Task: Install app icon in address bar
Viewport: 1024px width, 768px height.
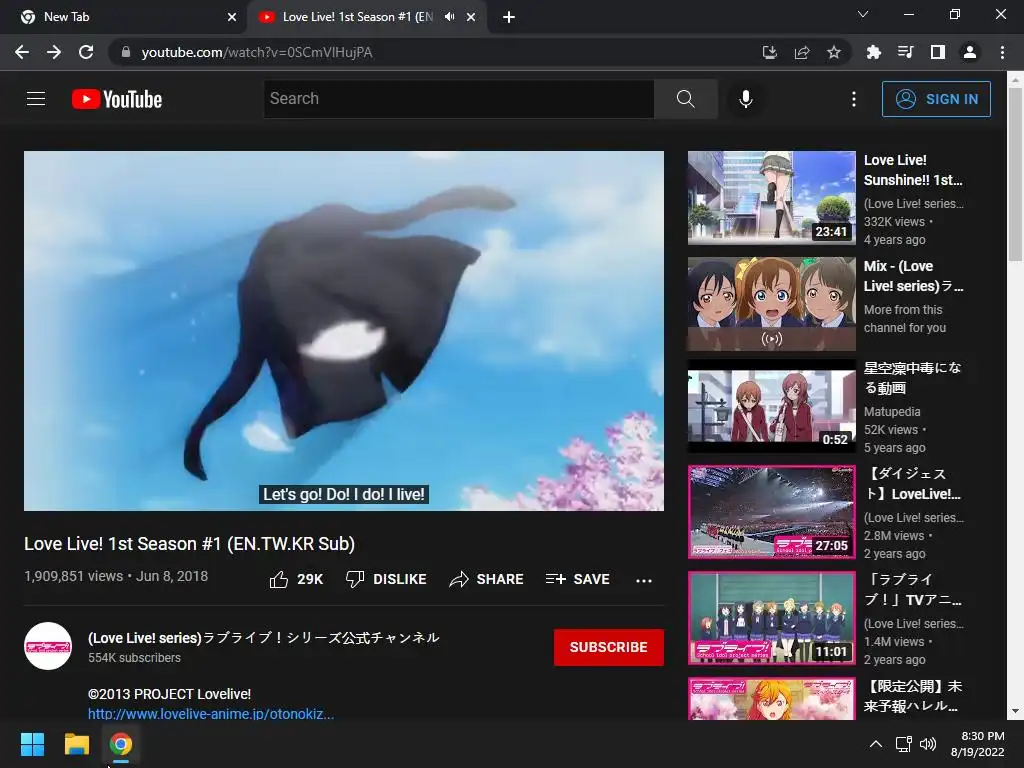Action: click(770, 52)
